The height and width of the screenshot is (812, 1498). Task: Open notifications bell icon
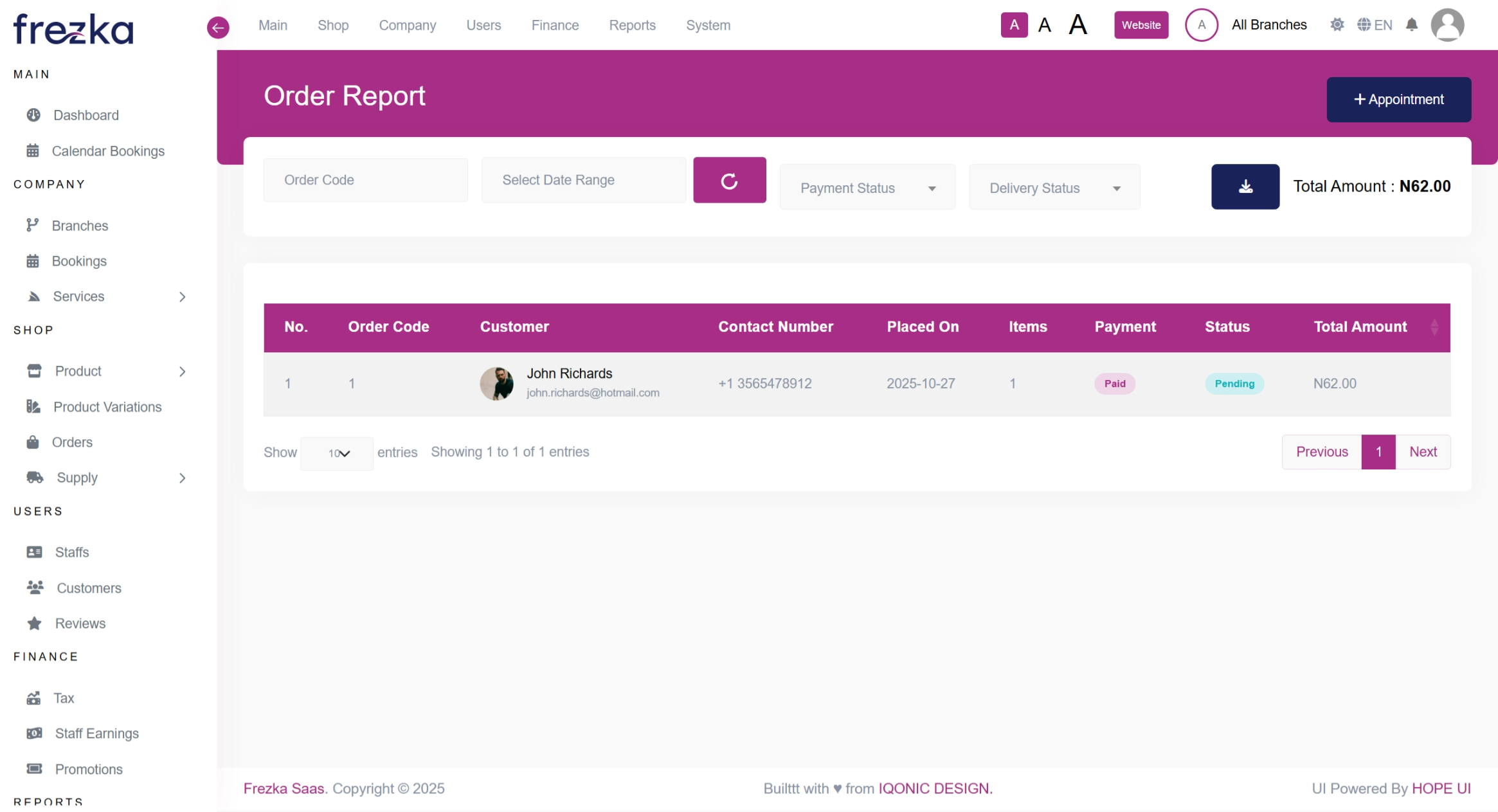1411,25
